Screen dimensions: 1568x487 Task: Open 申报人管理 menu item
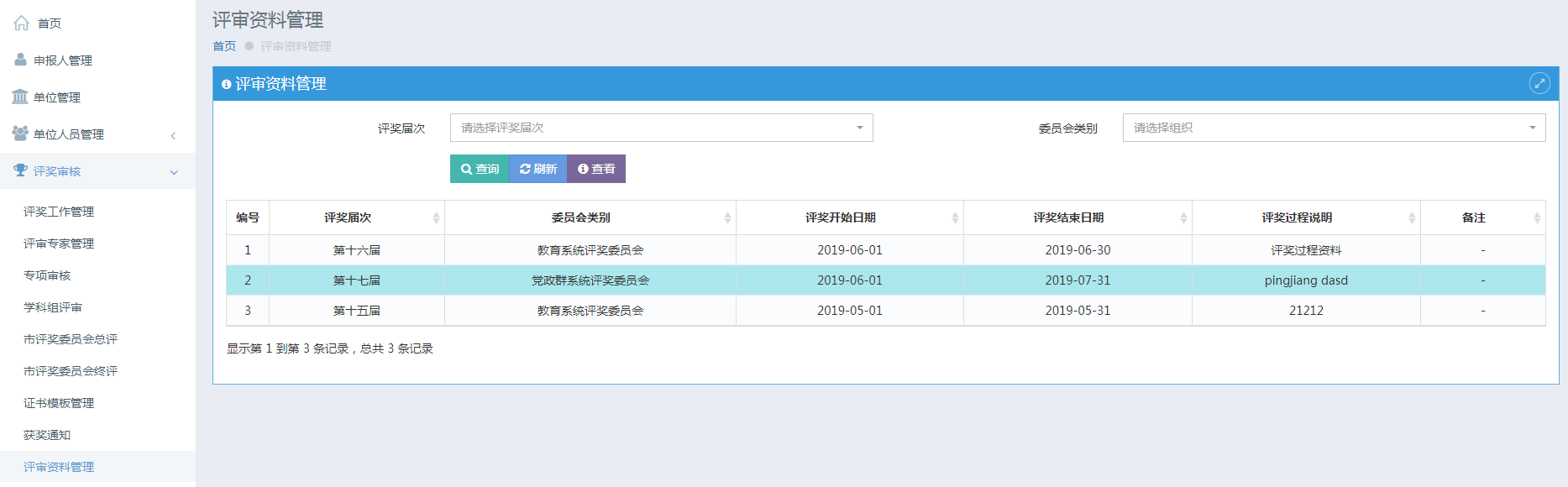click(x=63, y=60)
